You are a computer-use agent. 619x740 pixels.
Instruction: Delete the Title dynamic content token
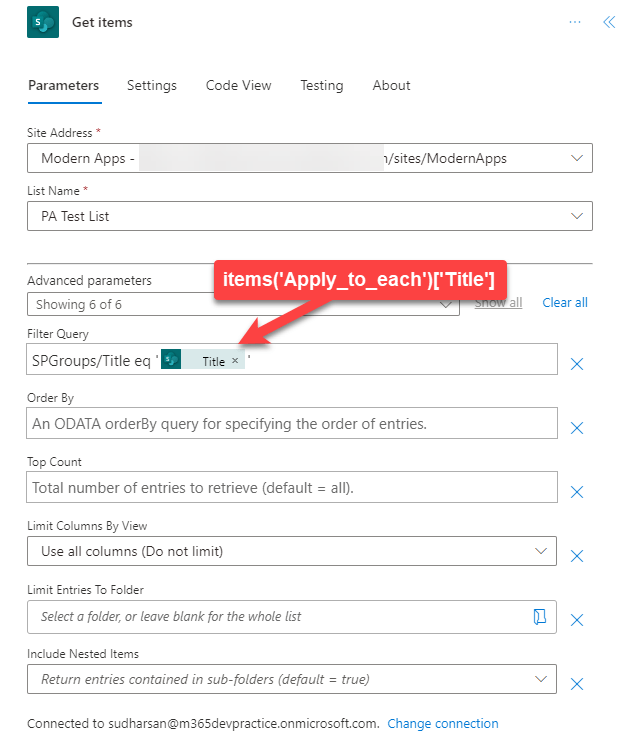click(x=235, y=361)
